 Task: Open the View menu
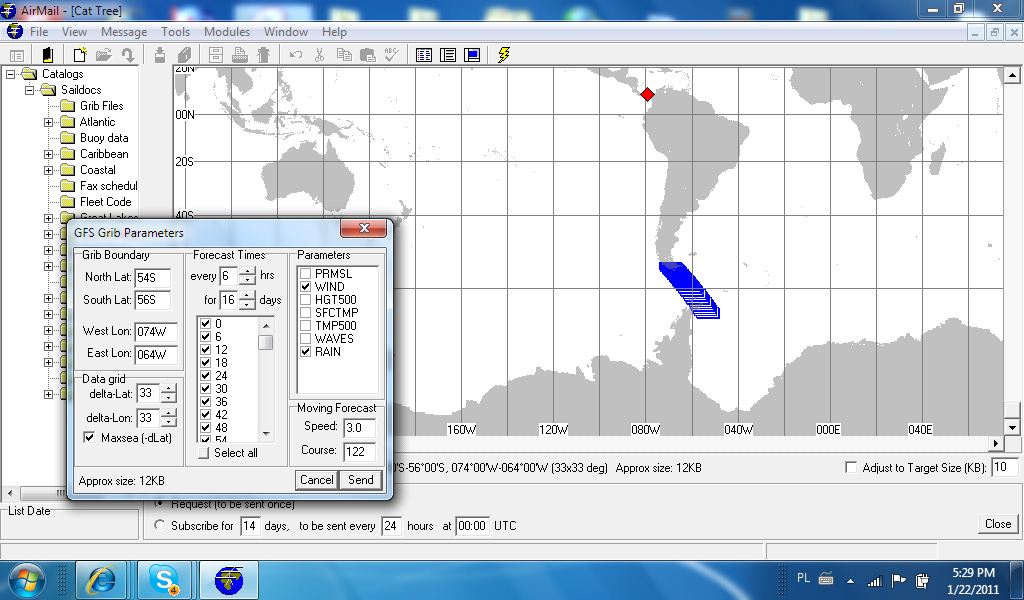pos(74,32)
